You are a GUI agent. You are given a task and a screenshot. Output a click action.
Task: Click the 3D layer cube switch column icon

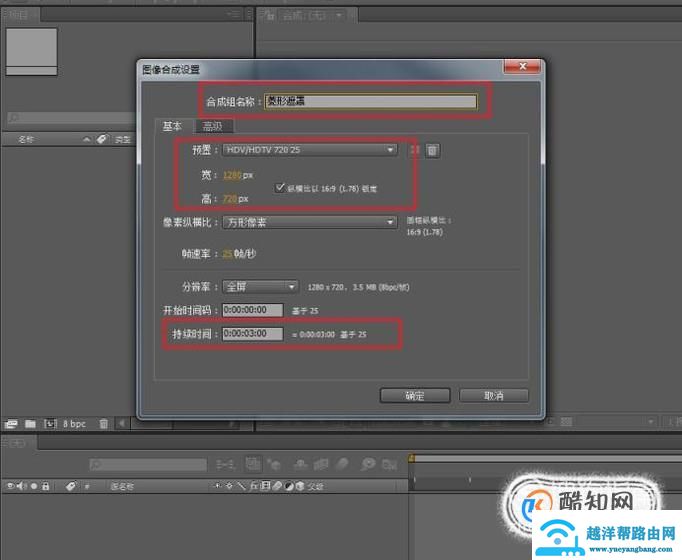300,486
